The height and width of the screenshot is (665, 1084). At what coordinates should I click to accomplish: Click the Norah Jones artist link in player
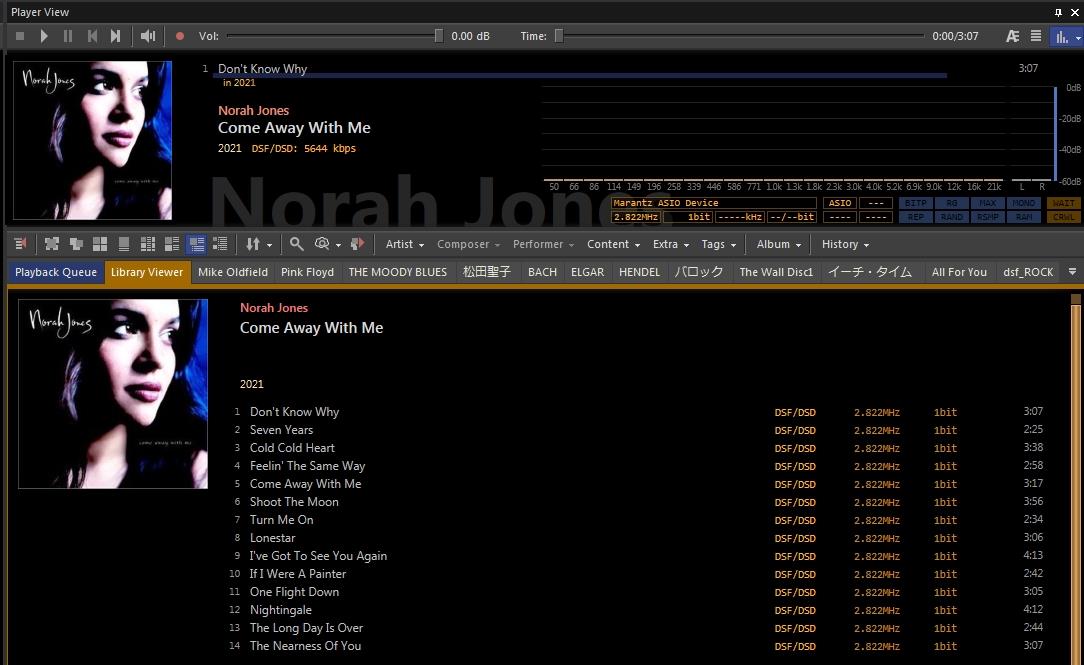253,111
